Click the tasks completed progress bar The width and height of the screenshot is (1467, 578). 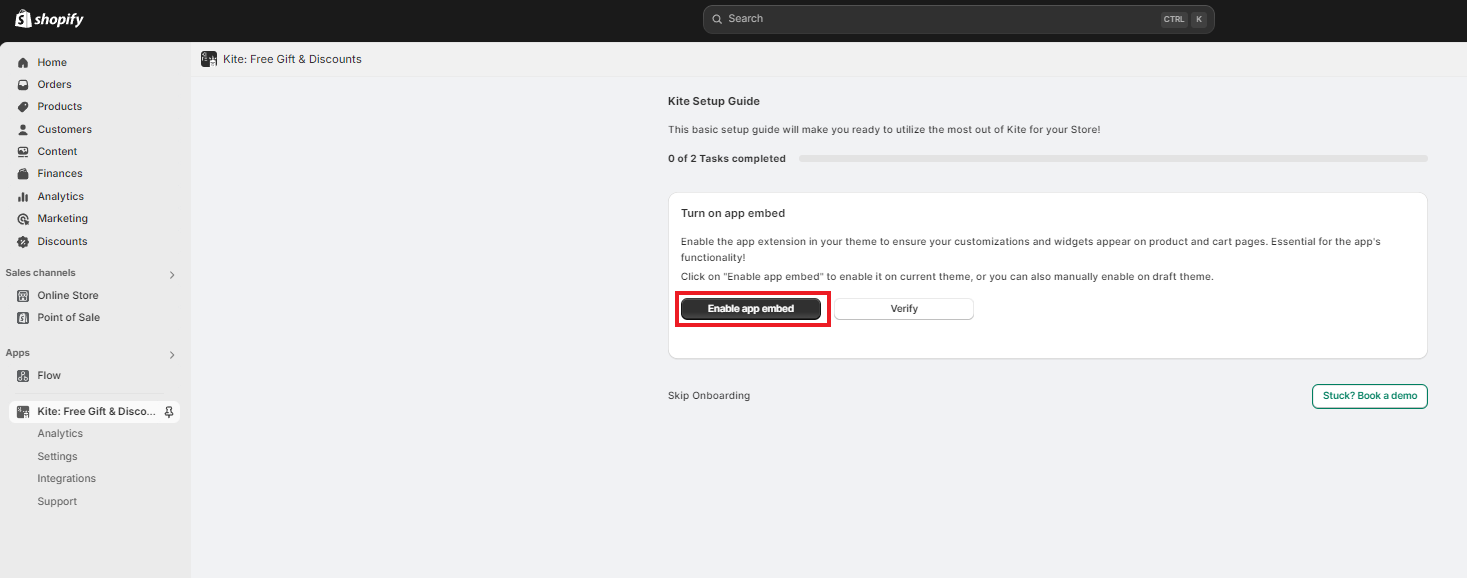[x=1112, y=159]
